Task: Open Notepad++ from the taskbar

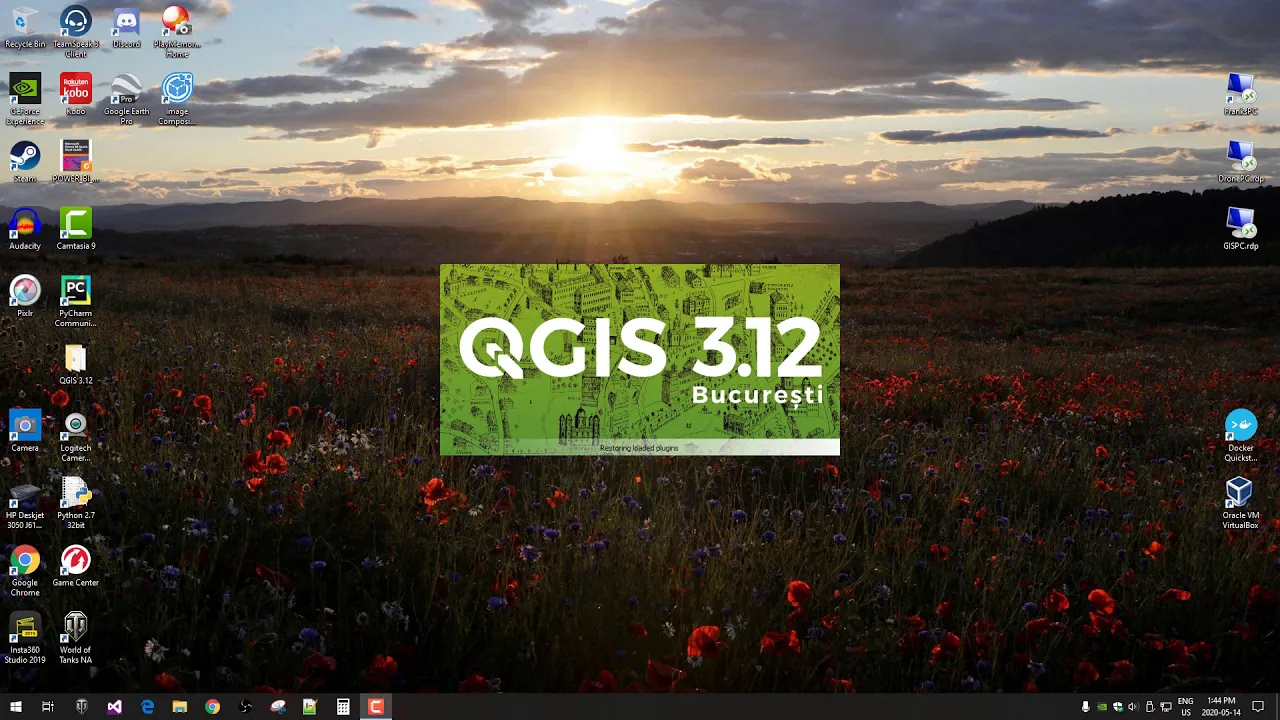Action: (310, 707)
